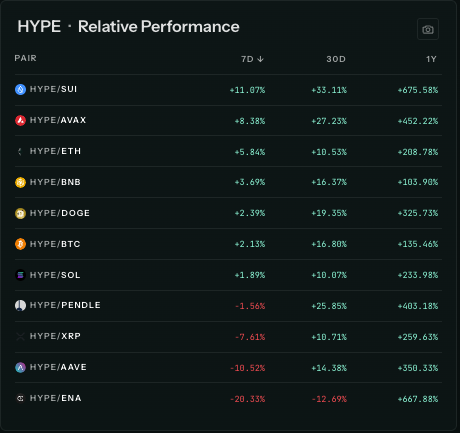Click the AAVE coin icon
Viewport: 460px width, 433px height.
[20, 367]
